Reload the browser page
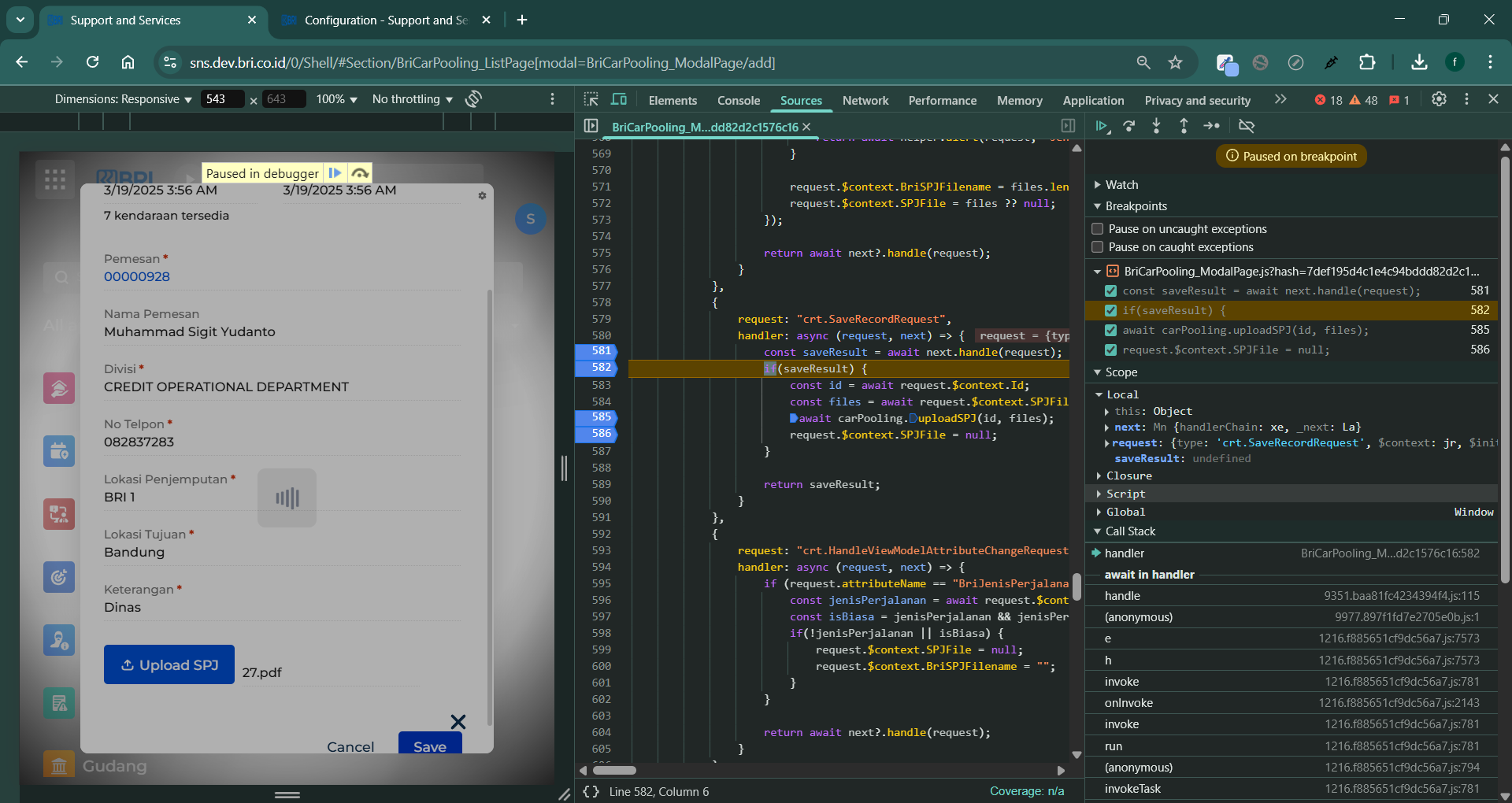Screen dimensions: 1512x803 [x=92, y=62]
